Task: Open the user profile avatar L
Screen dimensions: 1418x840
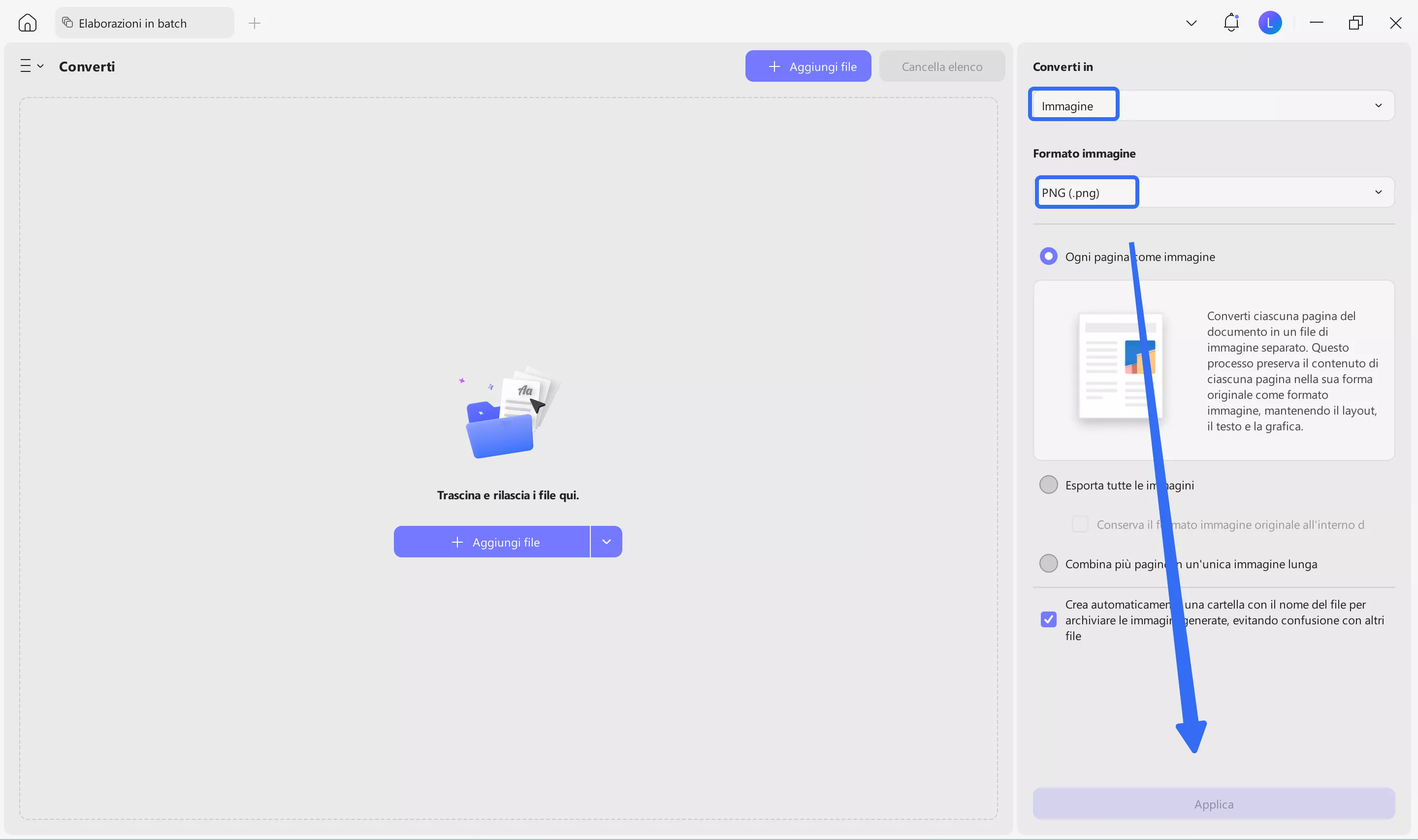Action: point(1270,23)
